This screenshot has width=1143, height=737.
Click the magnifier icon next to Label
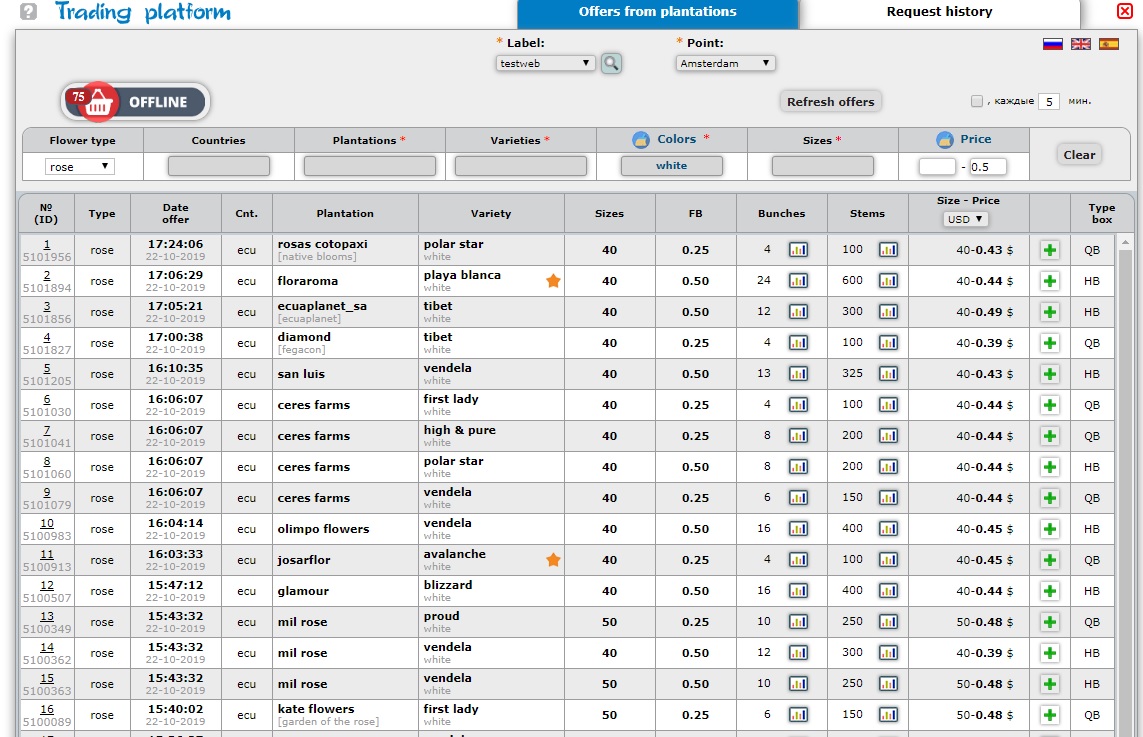pyautogui.click(x=611, y=63)
